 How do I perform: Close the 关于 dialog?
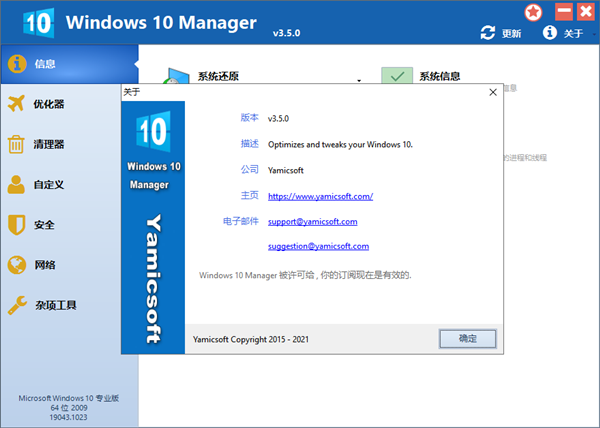(492, 92)
